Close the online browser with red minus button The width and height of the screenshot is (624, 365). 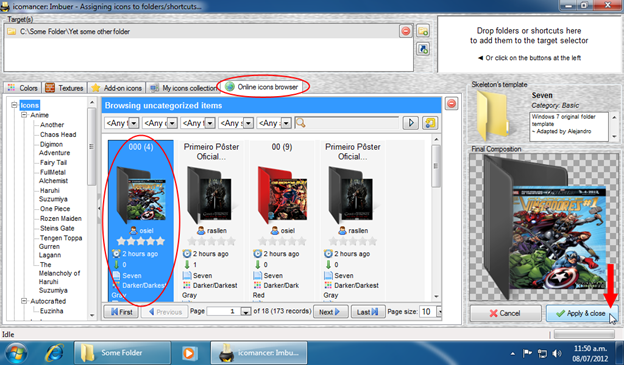click(x=451, y=103)
